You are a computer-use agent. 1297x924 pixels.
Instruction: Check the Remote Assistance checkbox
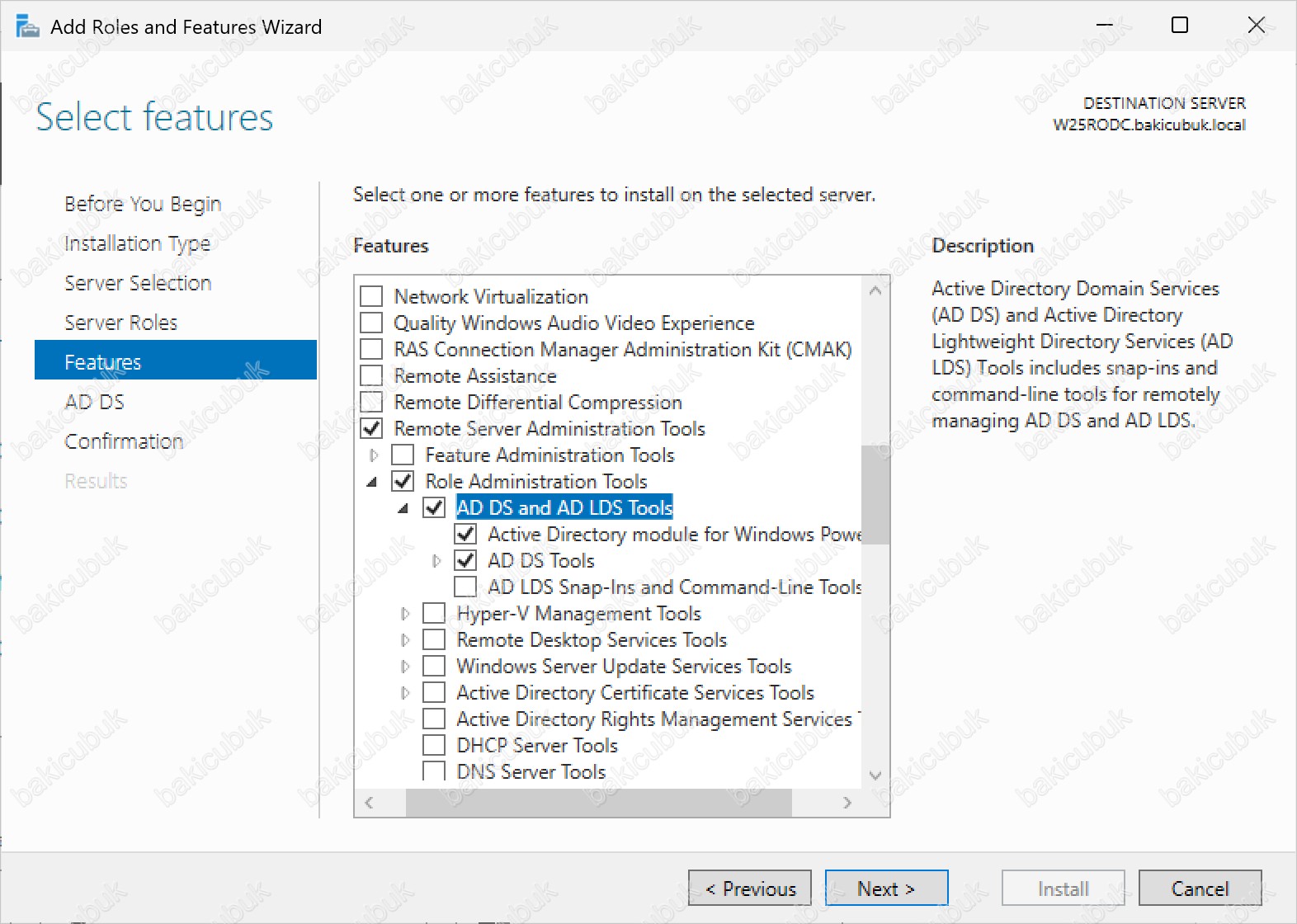click(x=372, y=375)
